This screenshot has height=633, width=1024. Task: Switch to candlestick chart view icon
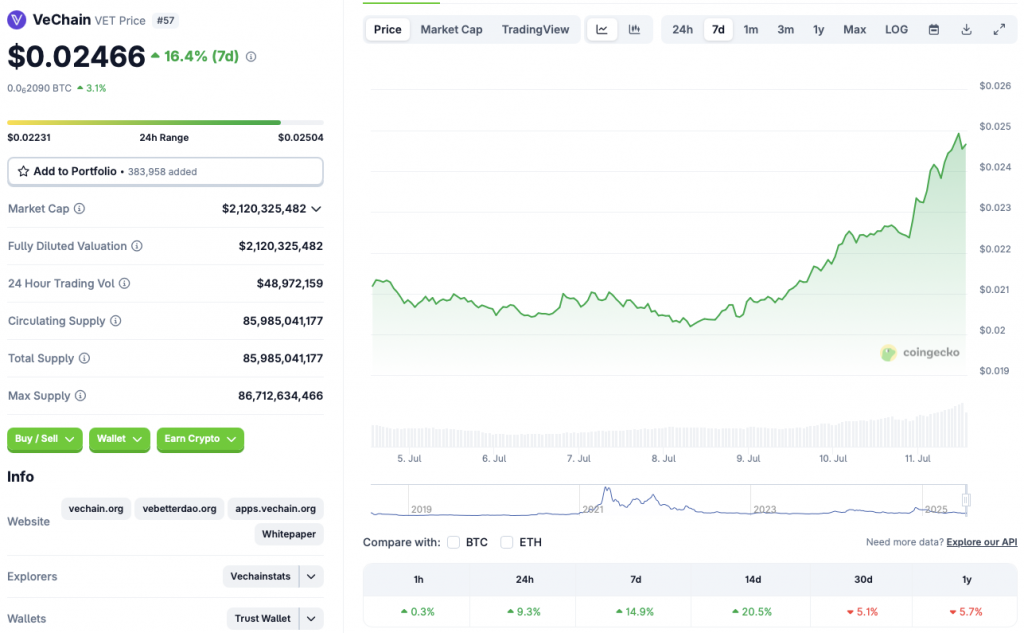click(x=634, y=29)
